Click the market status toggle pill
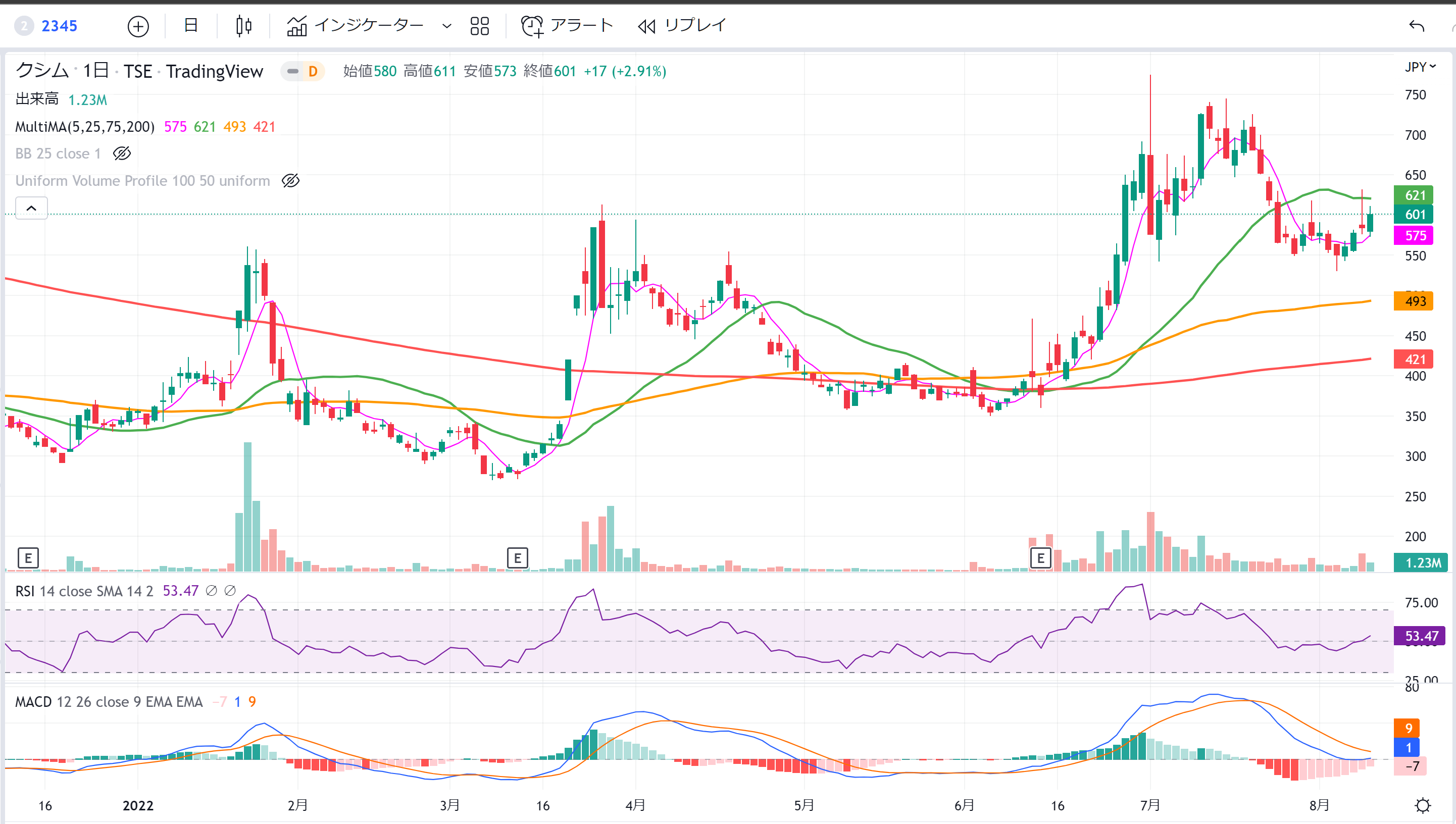1456x824 pixels. pyautogui.click(x=293, y=71)
